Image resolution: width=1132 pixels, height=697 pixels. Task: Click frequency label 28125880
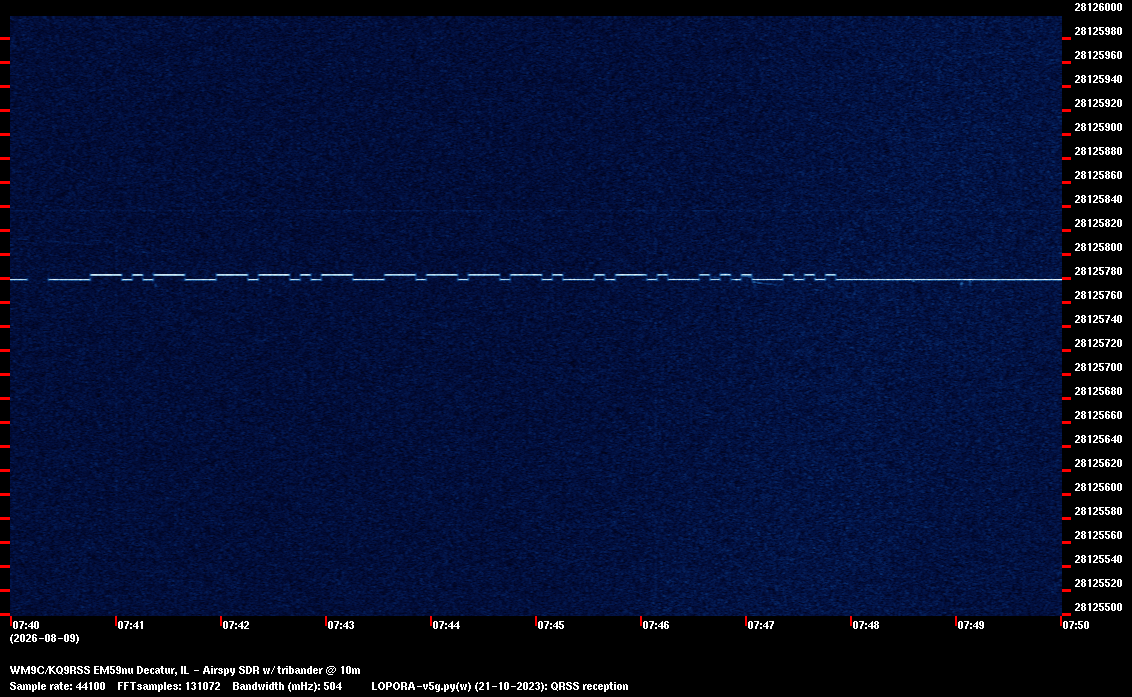coord(1098,151)
